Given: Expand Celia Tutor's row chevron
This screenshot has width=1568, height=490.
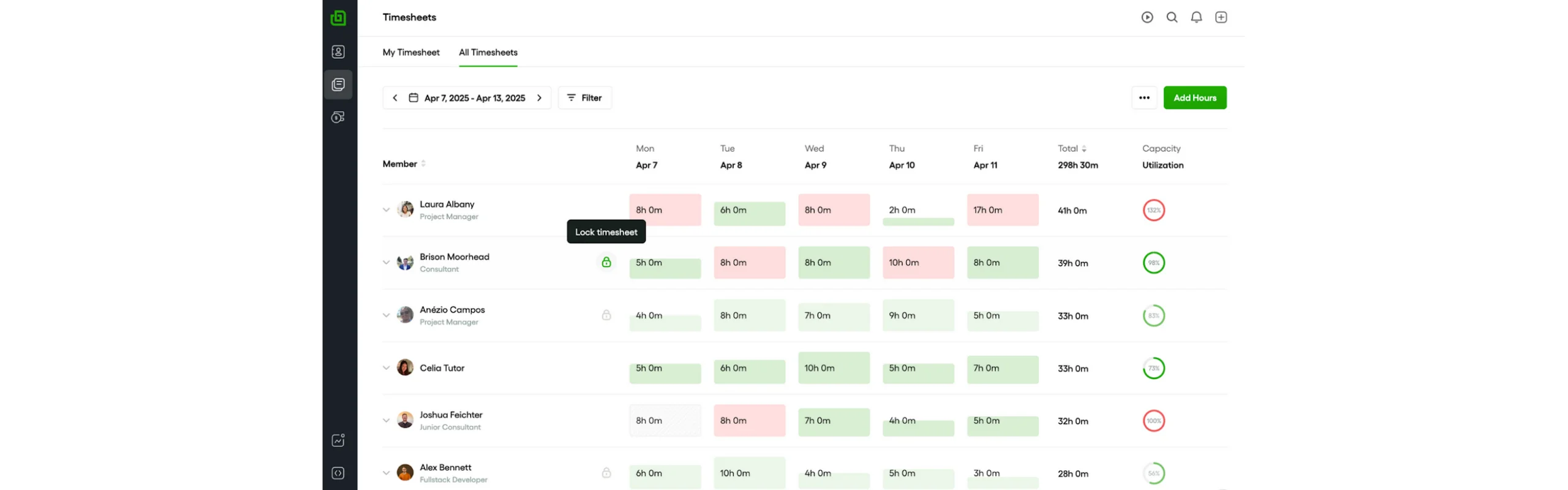Looking at the screenshot, I should [386, 368].
